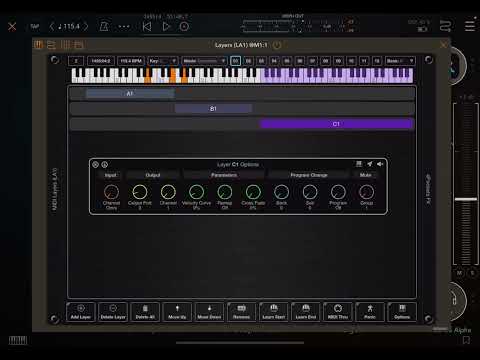Viewport: 480px width, 360px height.
Task: Adjust the mixer volume fader on the right
Action: [466, 199]
